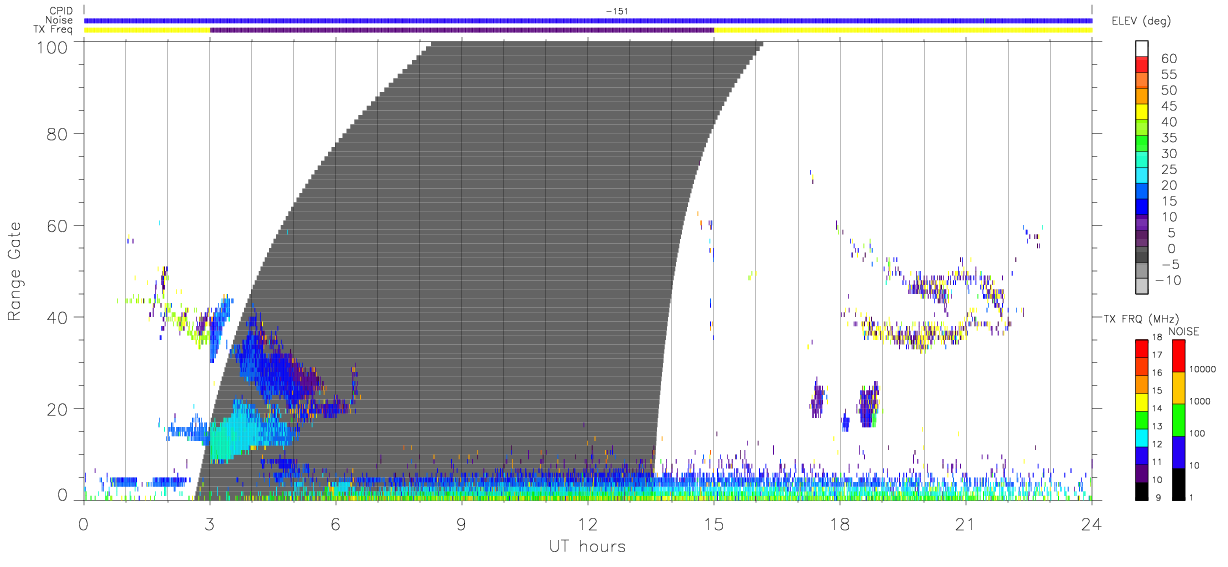The width and height of the screenshot is (1228, 567).
Task: Click y-axis tick label 40
Action: pyautogui.click(x=59, y=317)
